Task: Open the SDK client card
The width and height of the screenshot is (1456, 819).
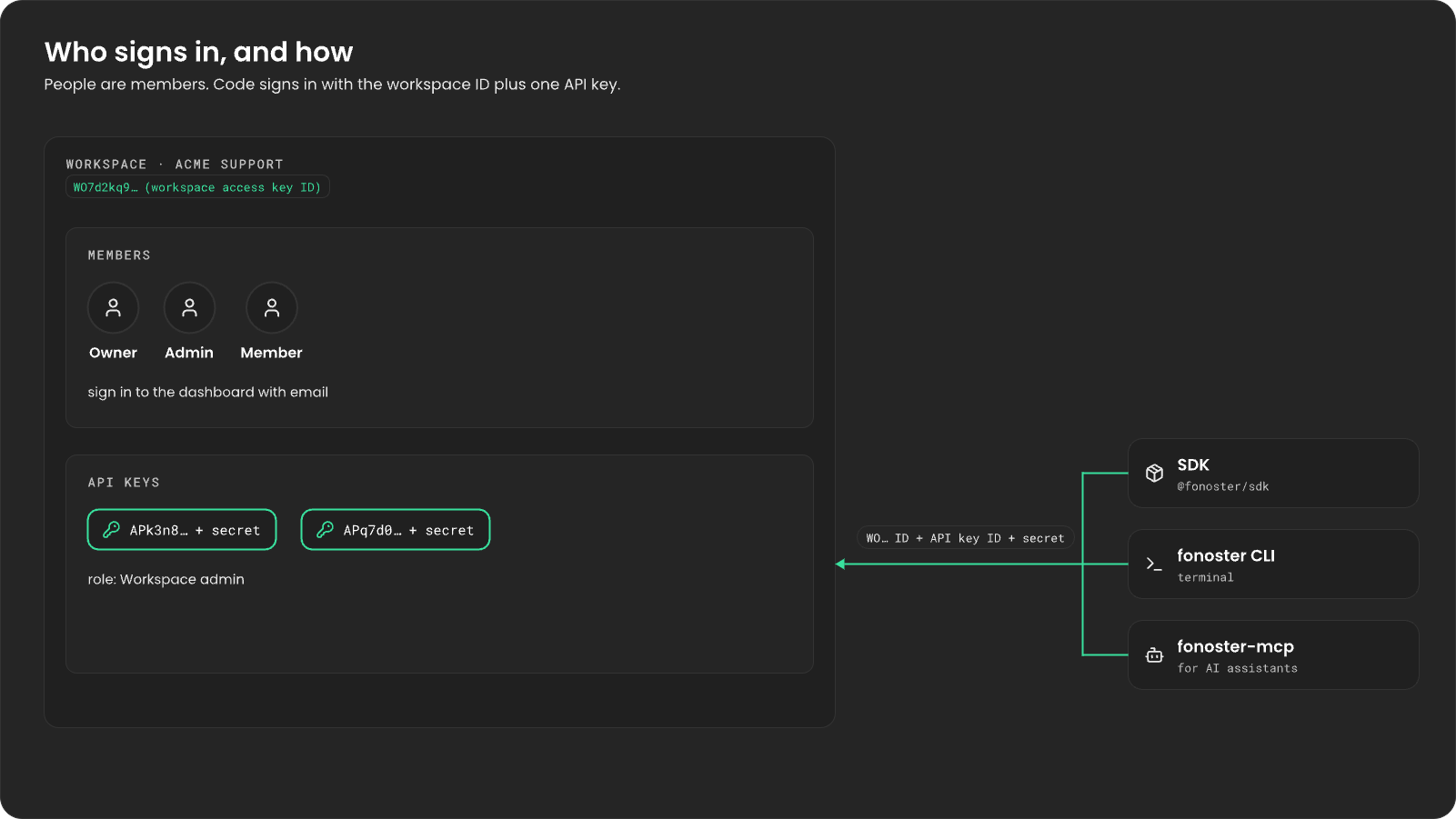Action: tap(1273, 474)
